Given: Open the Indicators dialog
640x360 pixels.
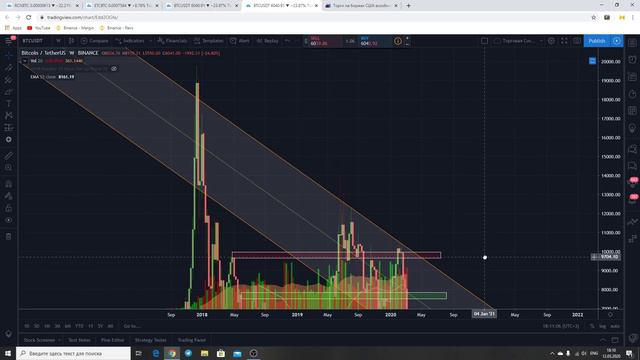Looking at the screenshot, I should coord(130,41).
